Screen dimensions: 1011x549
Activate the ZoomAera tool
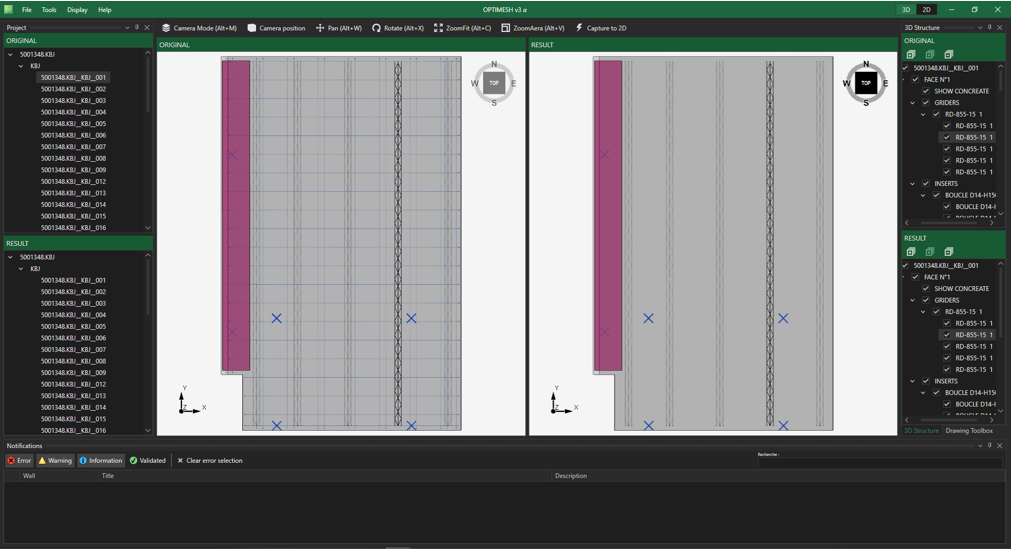tap(532, 28)
